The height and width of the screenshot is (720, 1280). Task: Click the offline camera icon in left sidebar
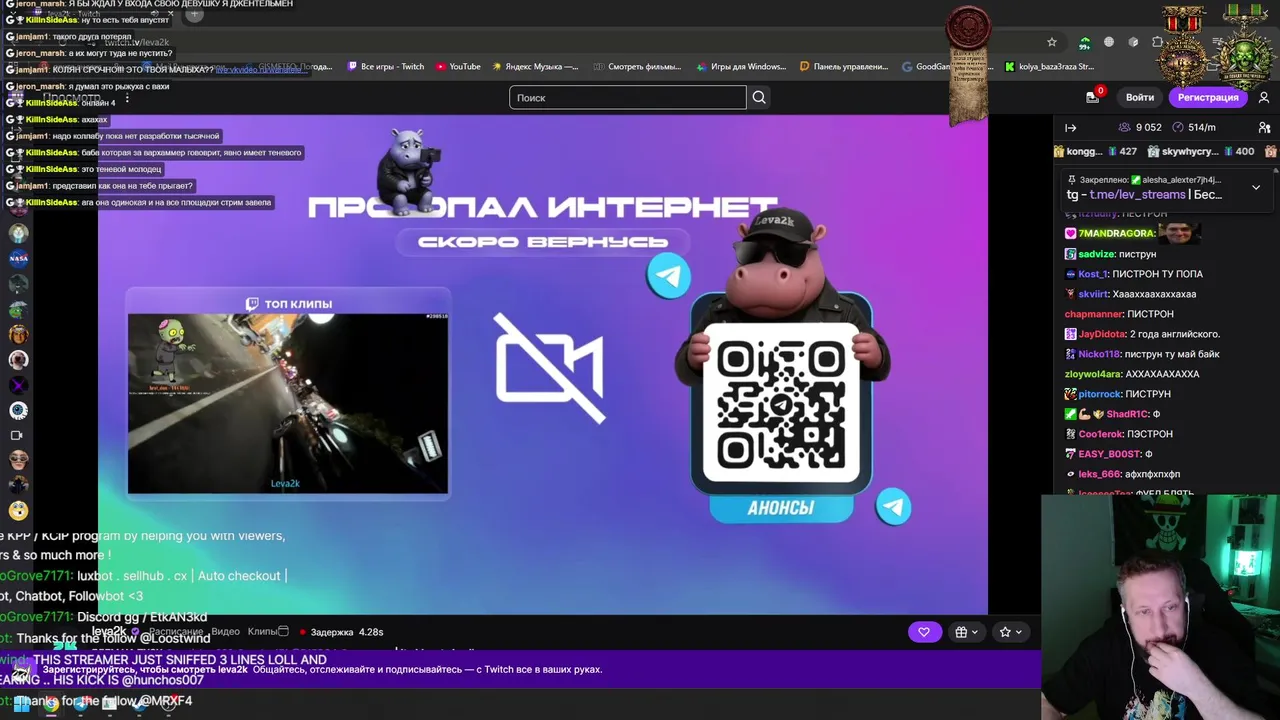coord(17,435)
